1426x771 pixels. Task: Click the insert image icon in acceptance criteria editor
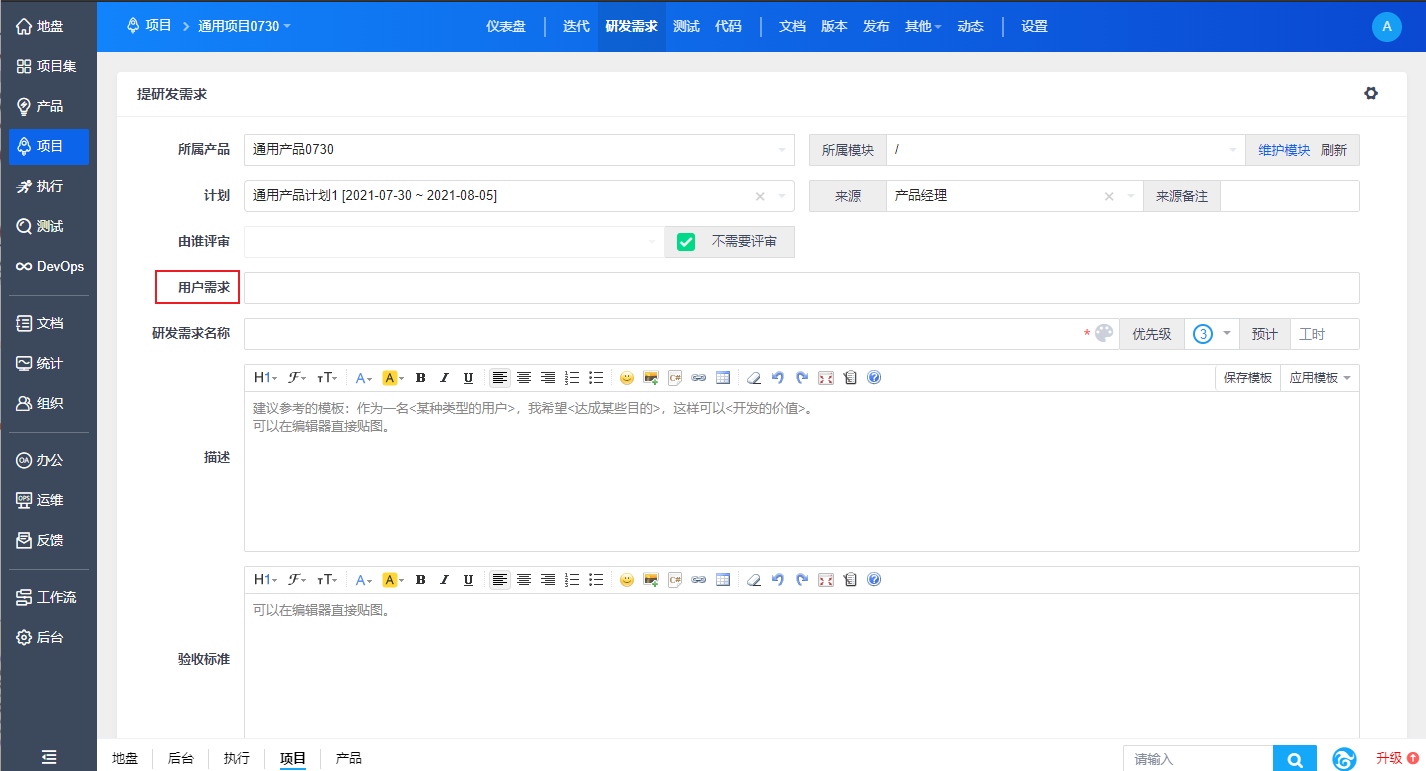pyautogui.click(x=651, y=580)
